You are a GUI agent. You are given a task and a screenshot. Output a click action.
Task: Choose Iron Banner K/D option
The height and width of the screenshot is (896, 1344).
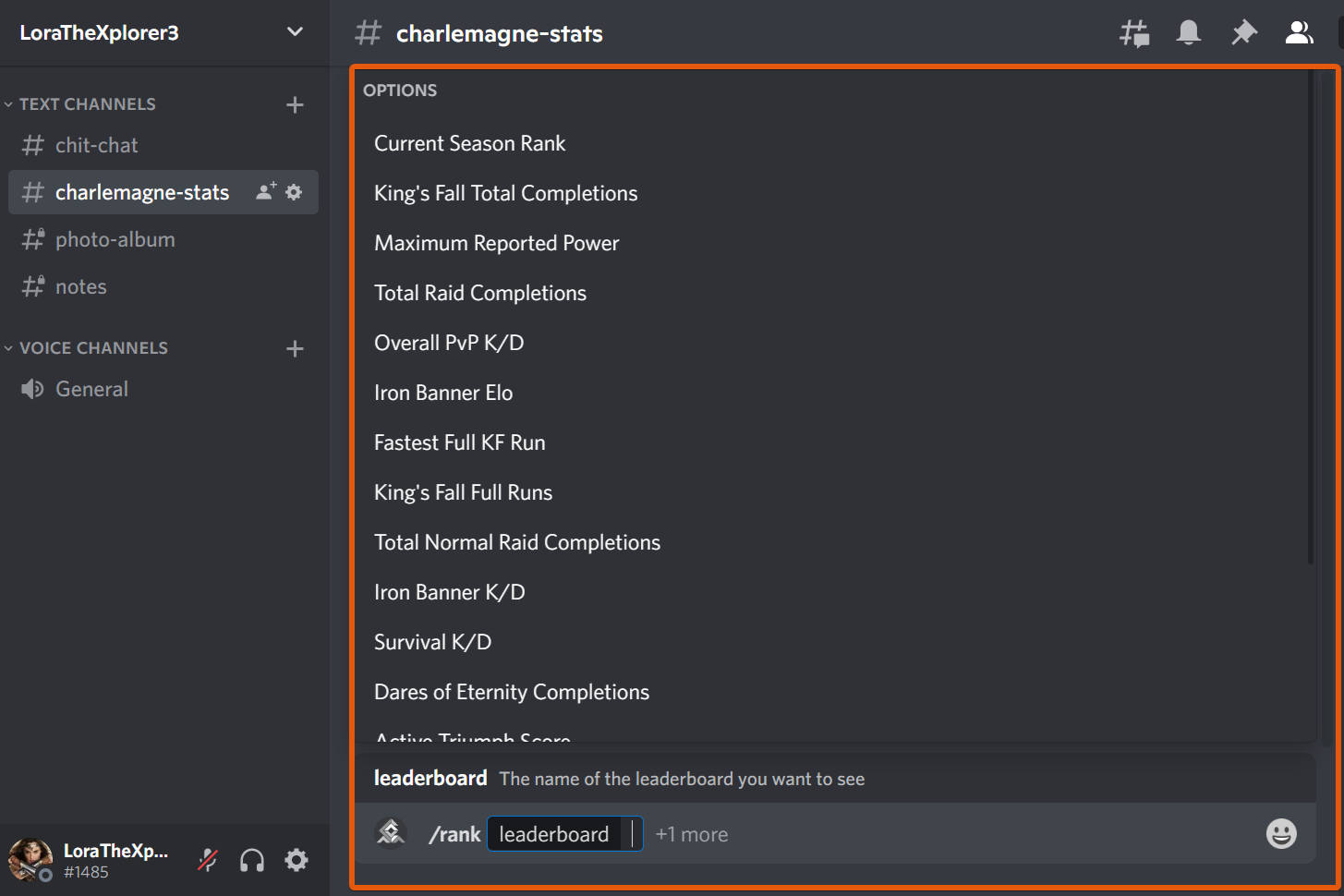[834, 592]
